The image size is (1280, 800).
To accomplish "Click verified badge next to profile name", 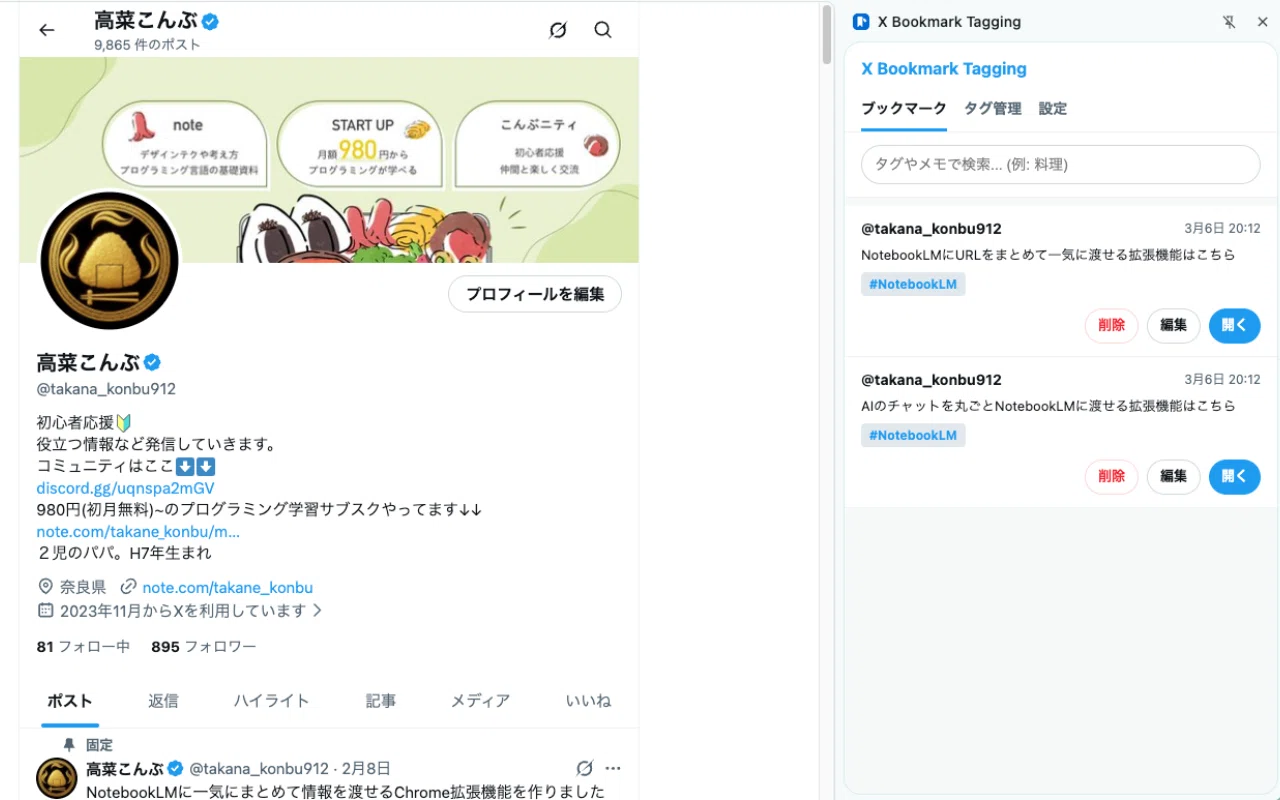I will (x=152, y=362).
